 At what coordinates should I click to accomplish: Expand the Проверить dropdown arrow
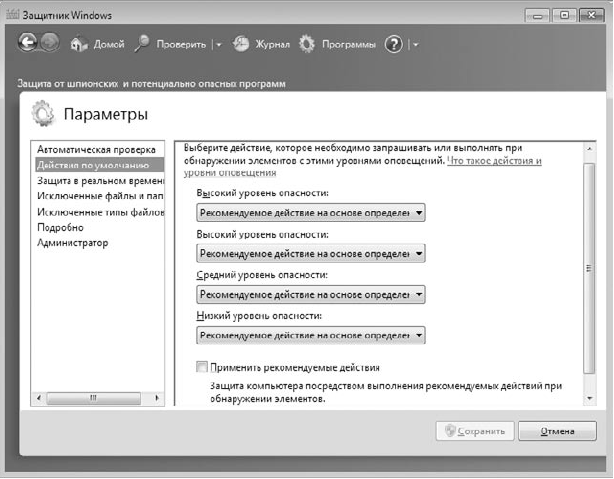(x=219, y=45)
